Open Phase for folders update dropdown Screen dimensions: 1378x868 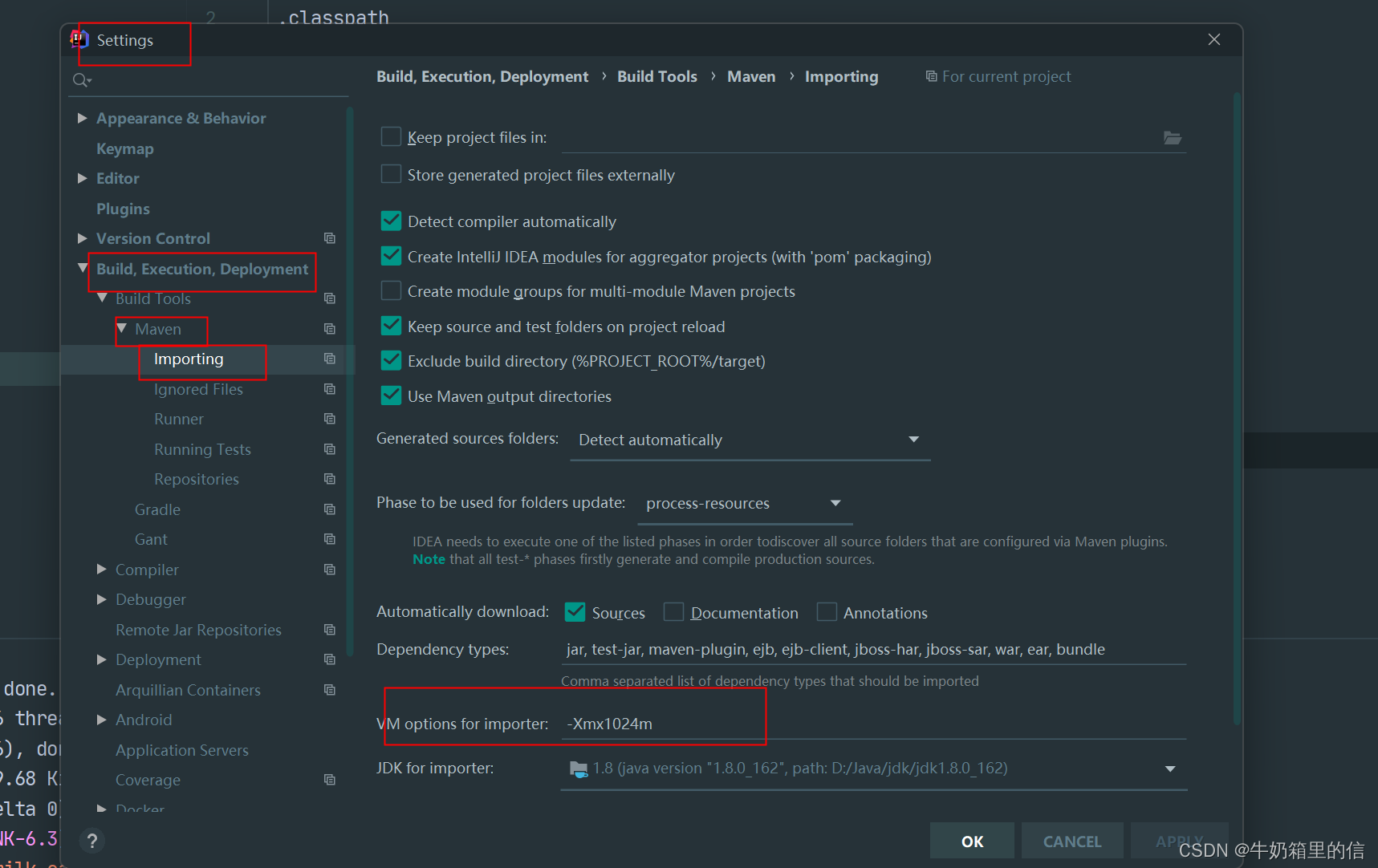(744, 503)
